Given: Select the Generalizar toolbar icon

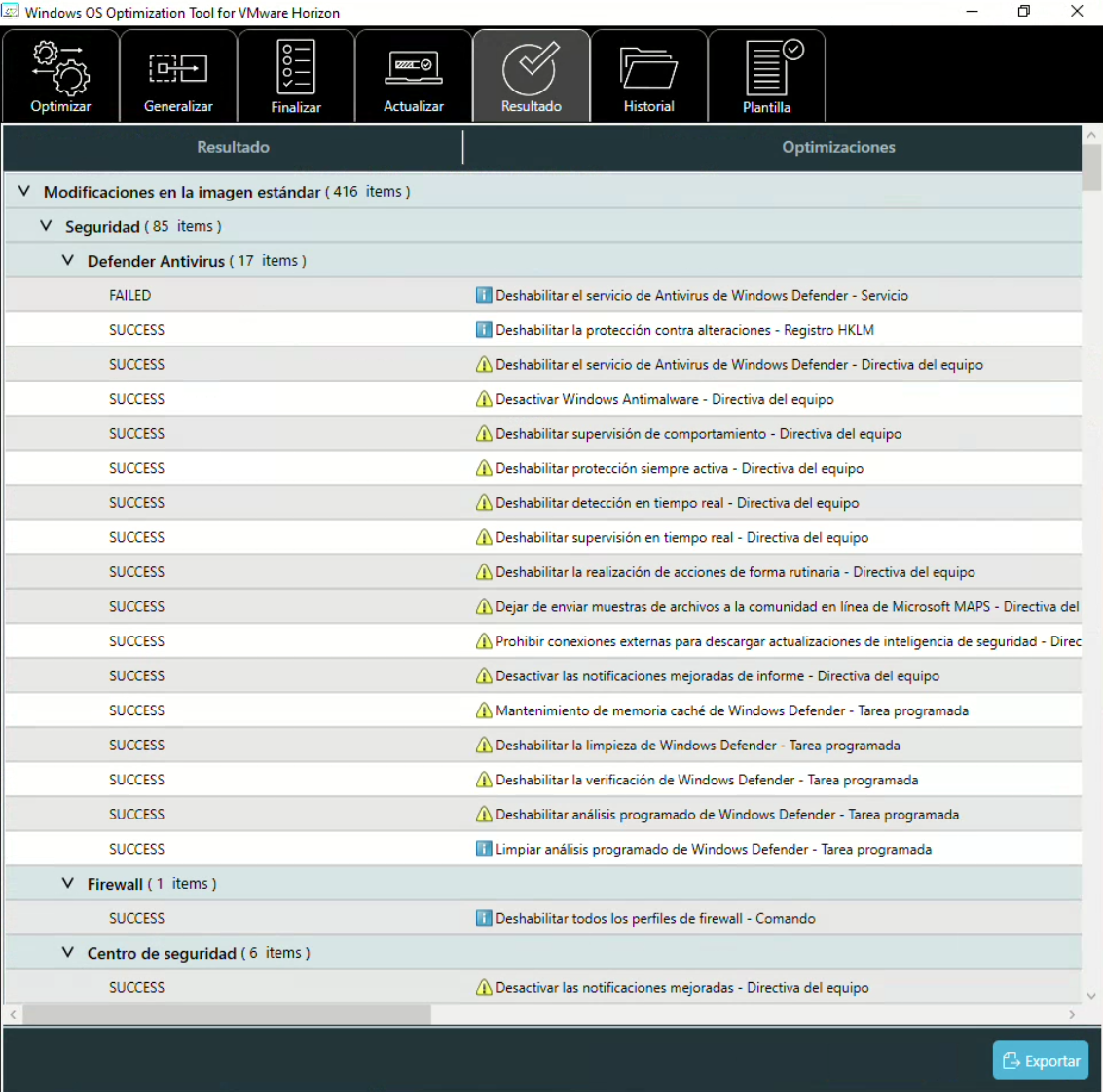Looking at the screenshot, I should tap(178, 68).
